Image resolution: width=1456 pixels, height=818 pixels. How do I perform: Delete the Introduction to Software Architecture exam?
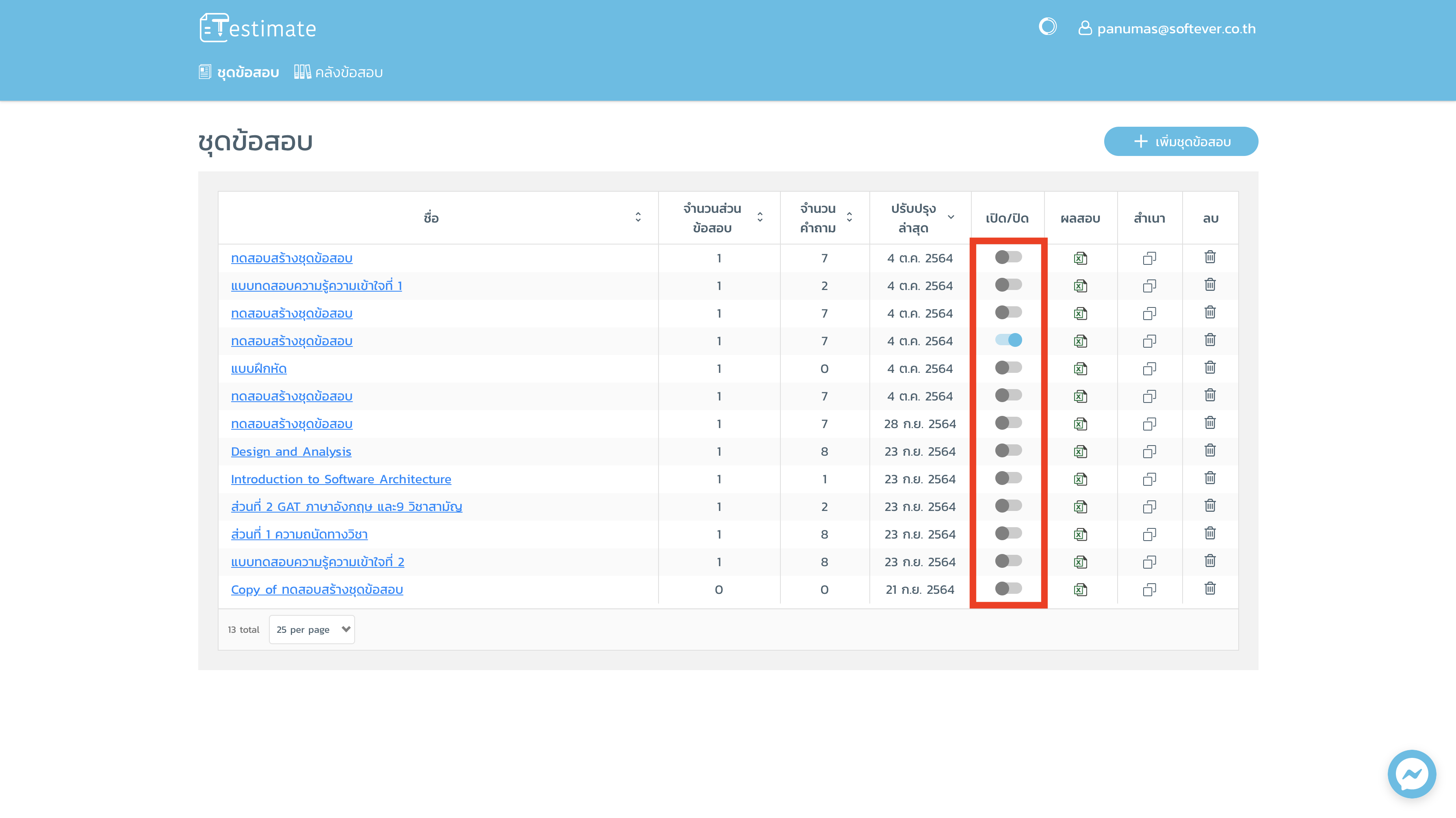[x=1209, y=478]
